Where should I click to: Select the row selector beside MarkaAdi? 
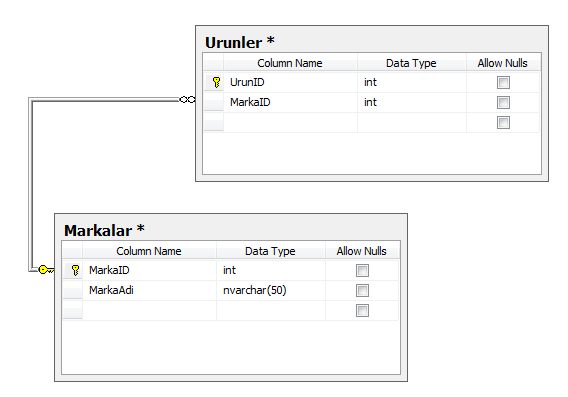coord(72,291)
